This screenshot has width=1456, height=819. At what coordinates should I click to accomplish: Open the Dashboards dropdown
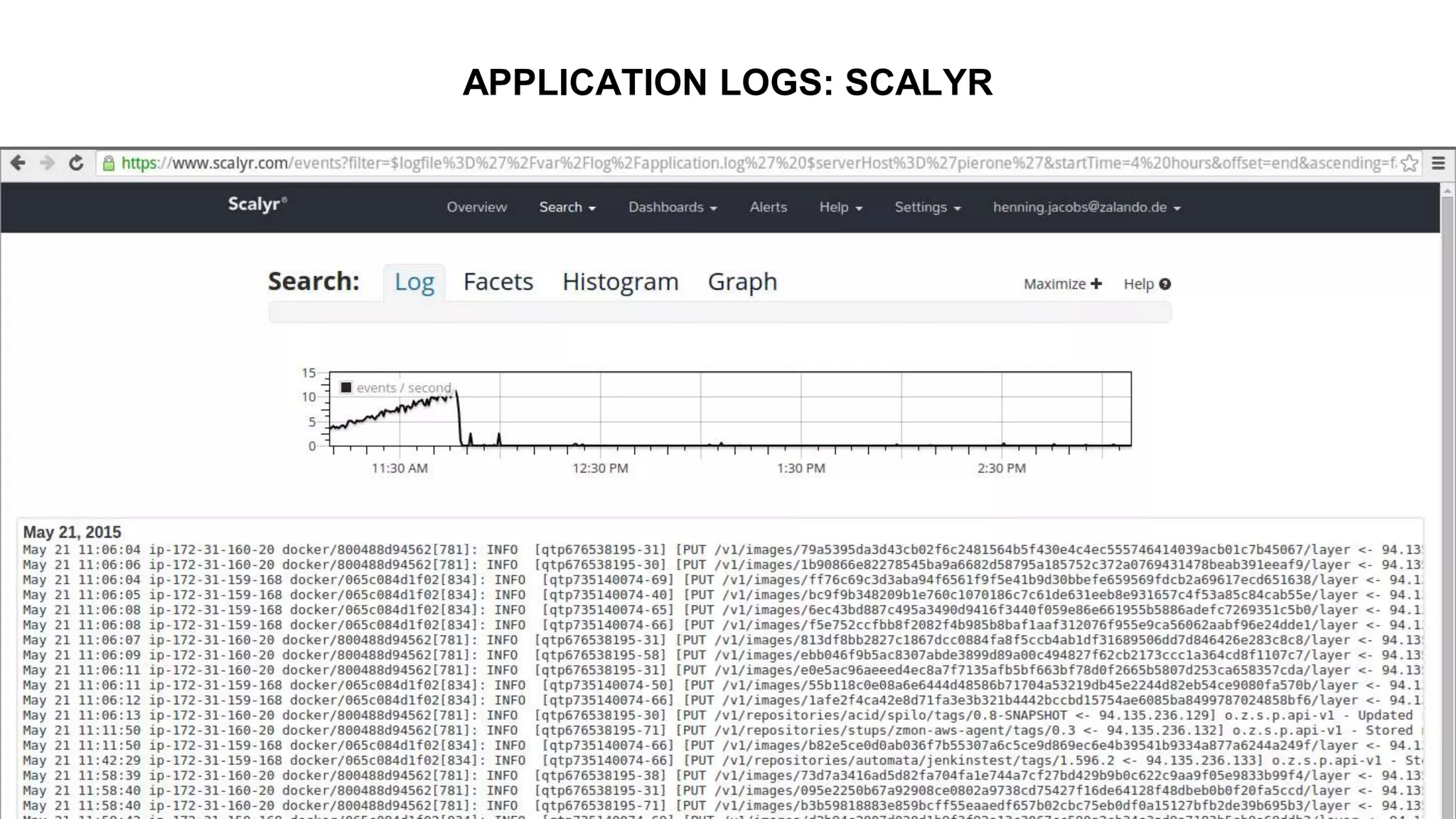tap(672, 207)
